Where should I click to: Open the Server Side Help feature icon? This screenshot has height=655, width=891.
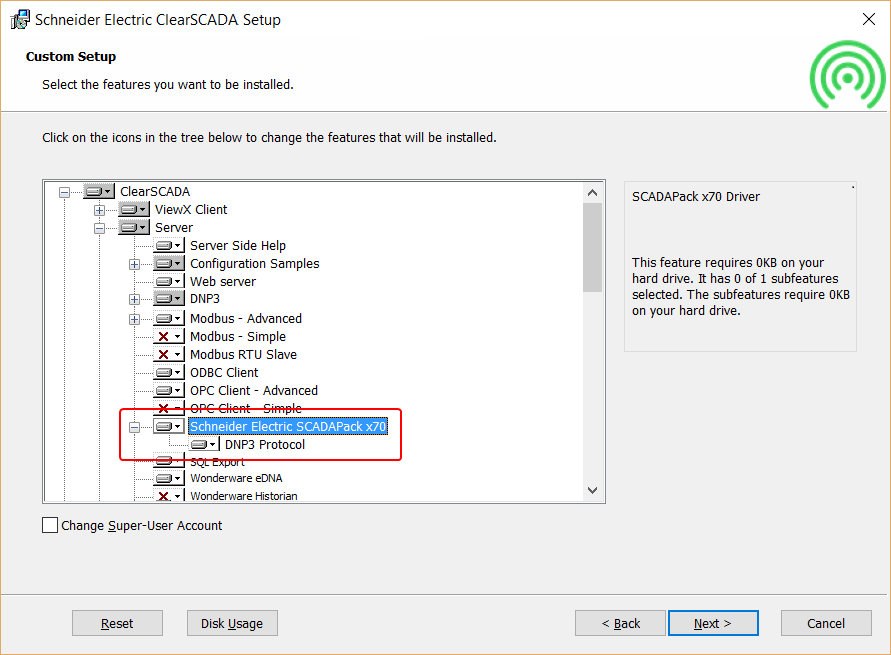169,245
